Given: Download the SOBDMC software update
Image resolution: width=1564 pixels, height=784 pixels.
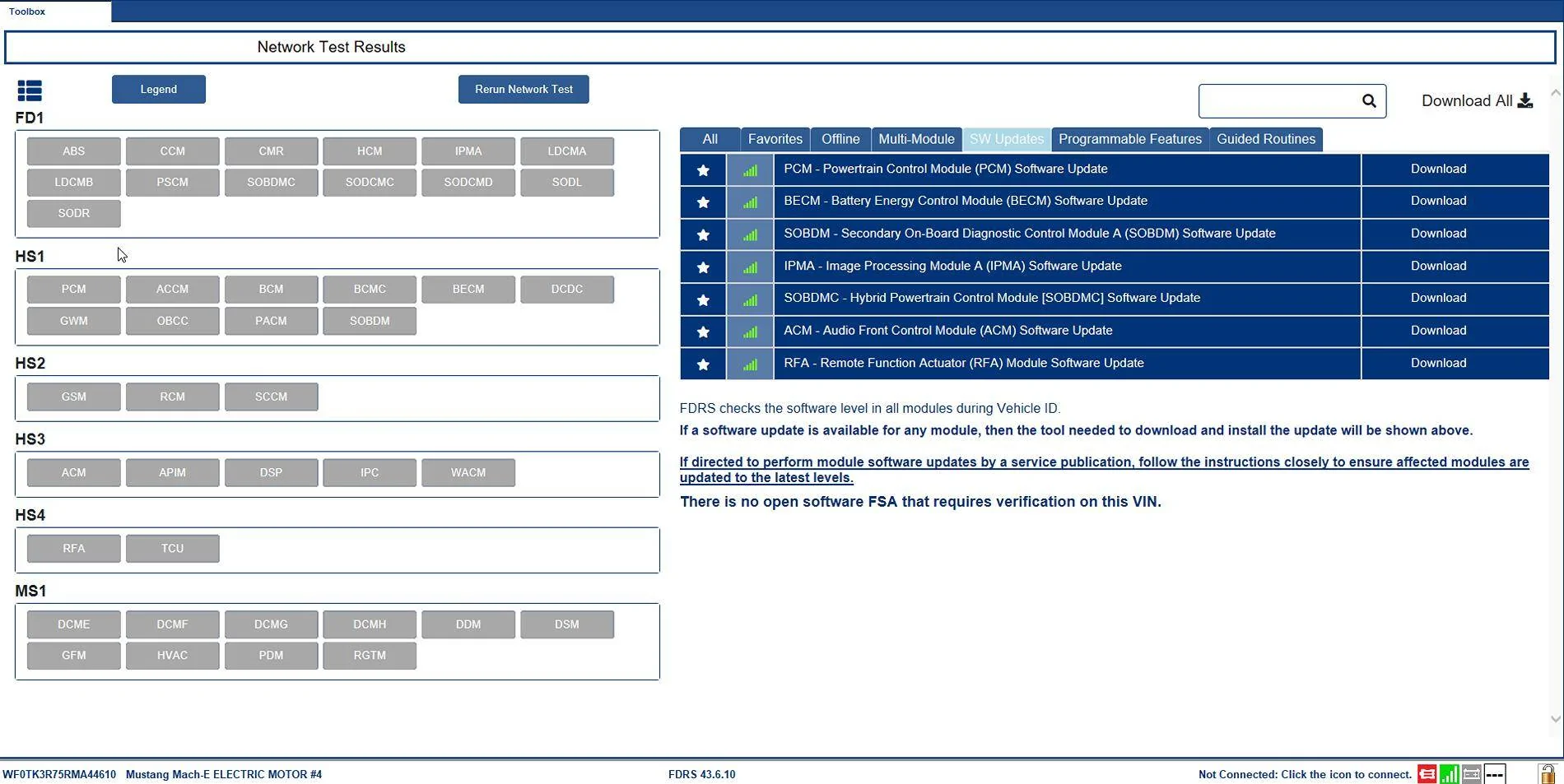Looking at the screenshot, I should [x=1438, y=298].
